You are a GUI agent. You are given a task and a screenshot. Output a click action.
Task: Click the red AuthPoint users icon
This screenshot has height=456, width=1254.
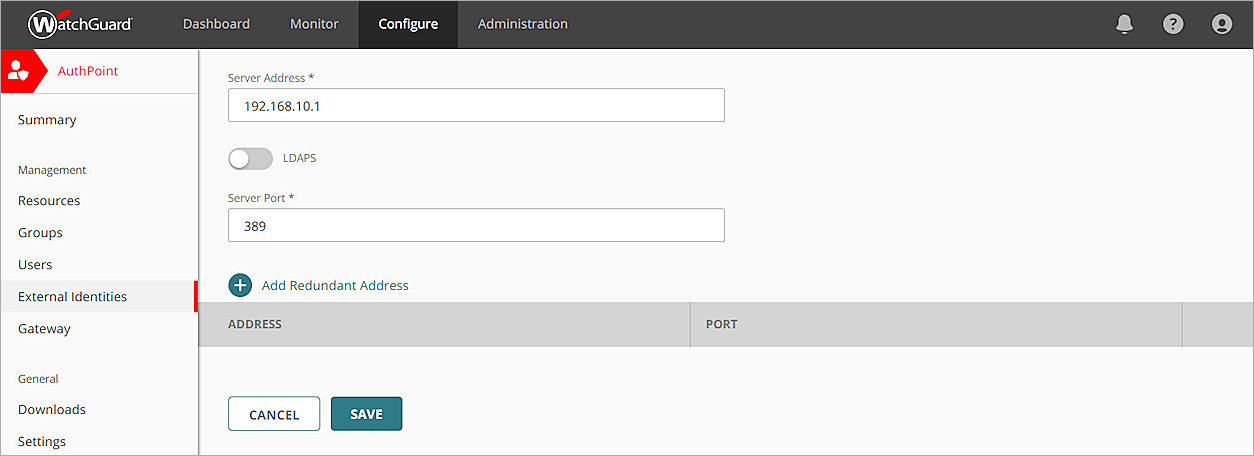[x=20, y=71]
